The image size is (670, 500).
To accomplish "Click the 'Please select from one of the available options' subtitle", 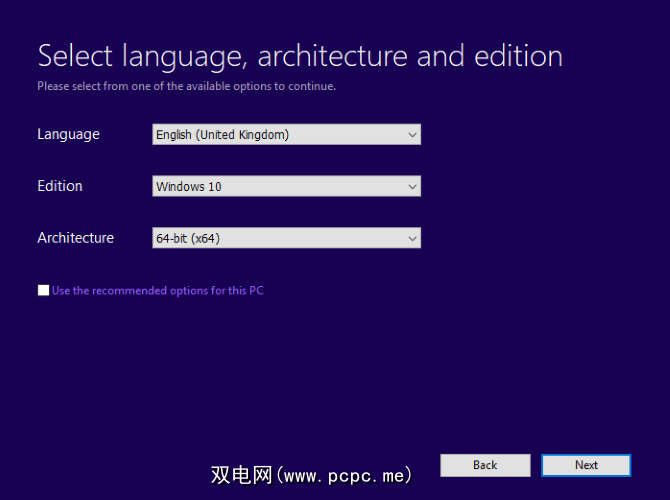I will [x=186, y=86].
